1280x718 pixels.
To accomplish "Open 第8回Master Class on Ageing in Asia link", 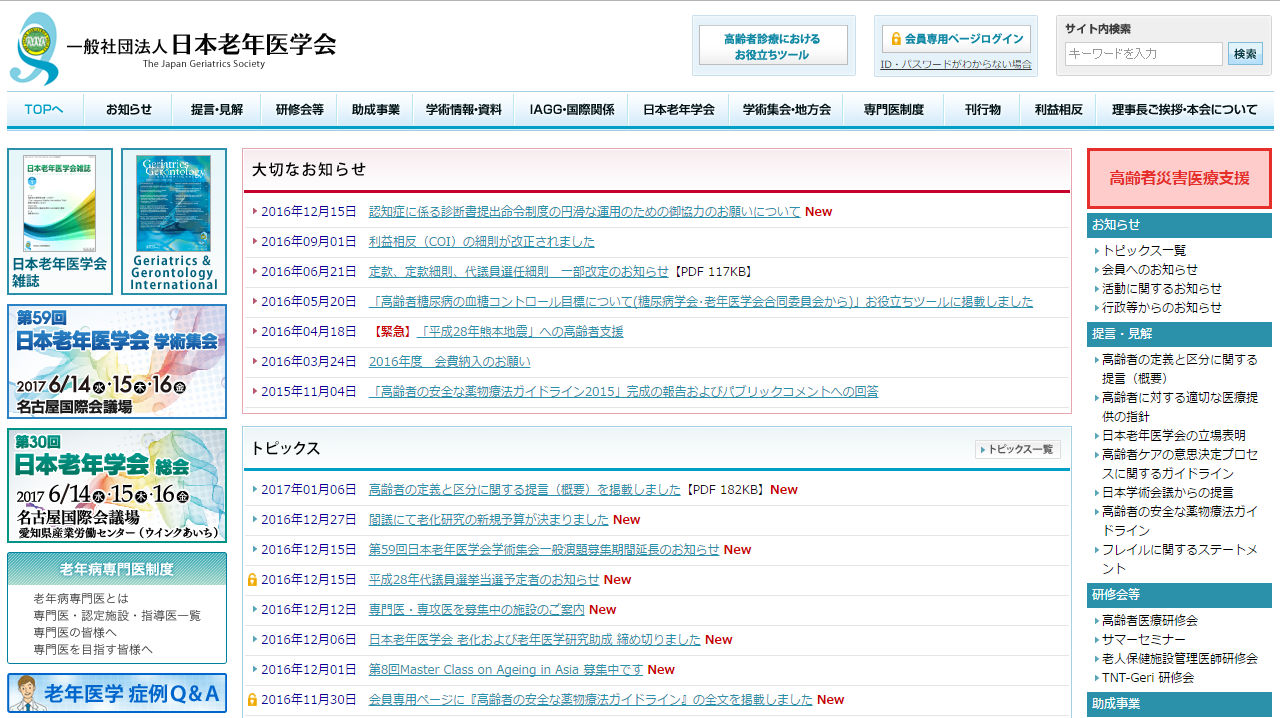I will [506, 670].
